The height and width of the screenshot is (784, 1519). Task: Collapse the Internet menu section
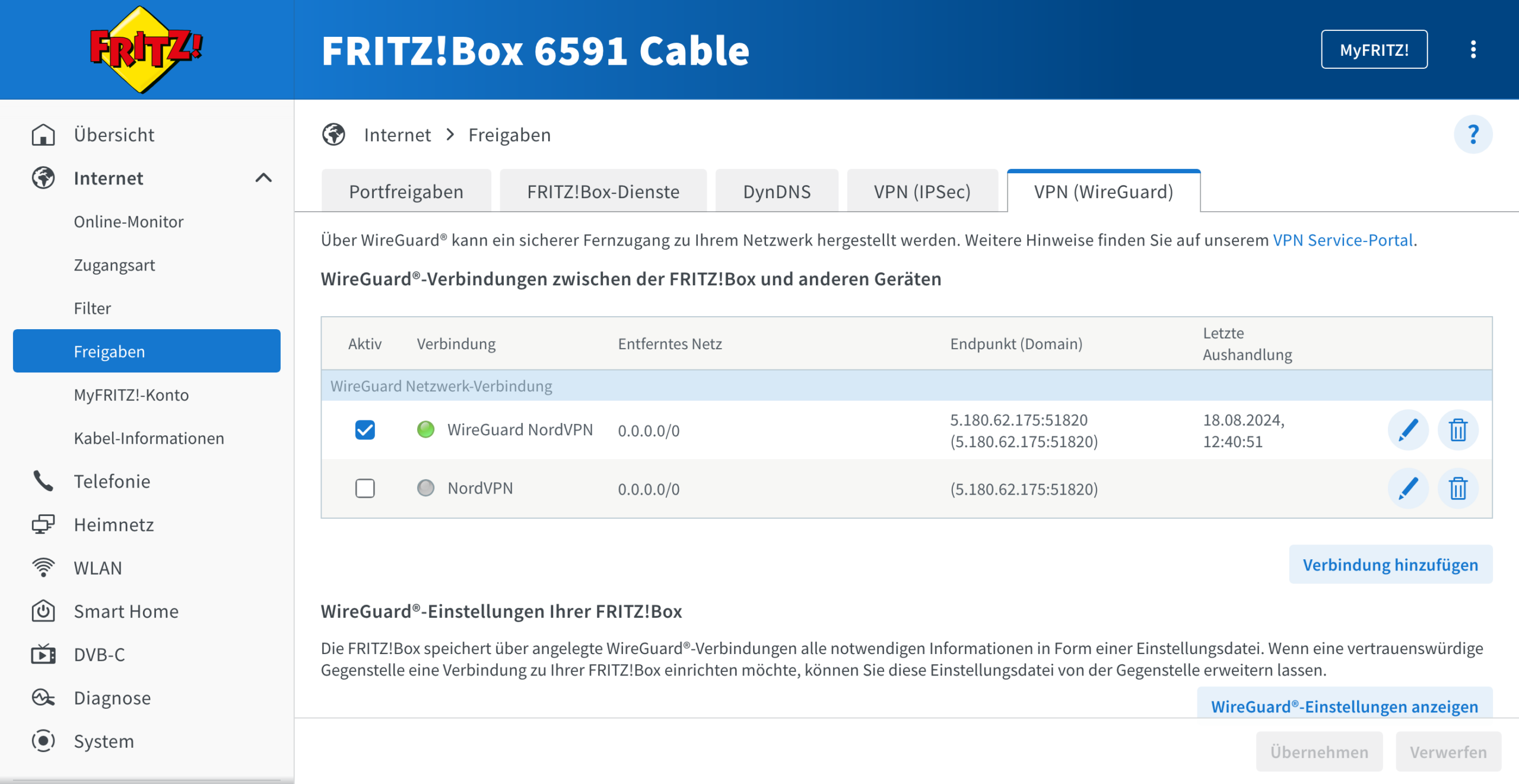263,178
